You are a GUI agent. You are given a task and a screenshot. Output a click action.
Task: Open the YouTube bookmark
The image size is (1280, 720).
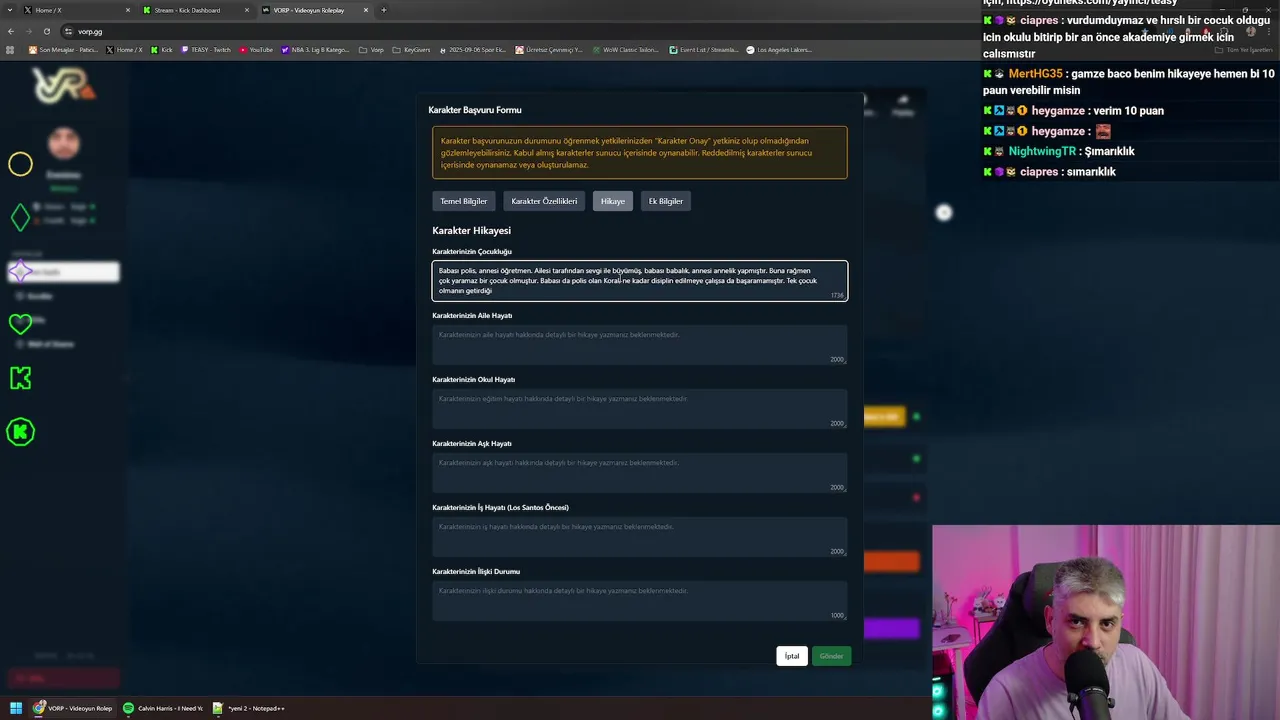point(256,50)
